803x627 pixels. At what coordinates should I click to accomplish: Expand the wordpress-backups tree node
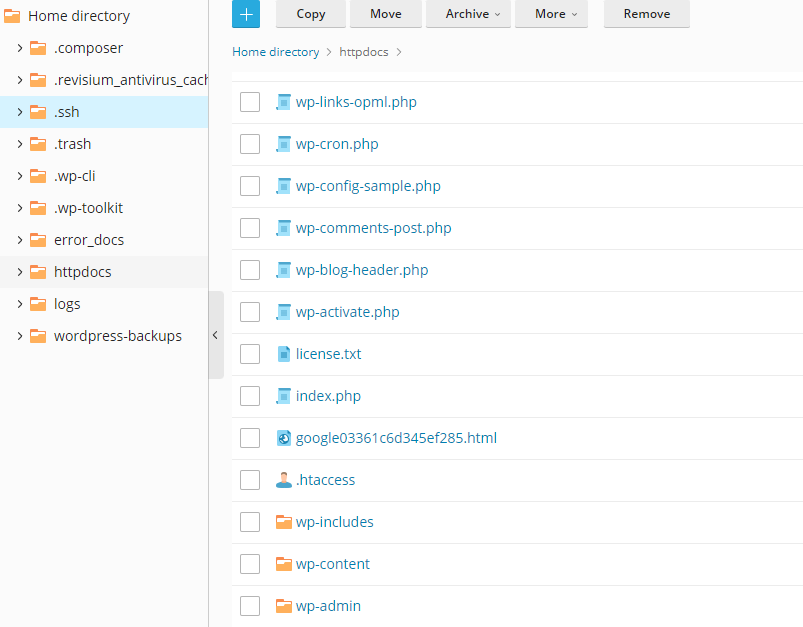click(18, 336)
